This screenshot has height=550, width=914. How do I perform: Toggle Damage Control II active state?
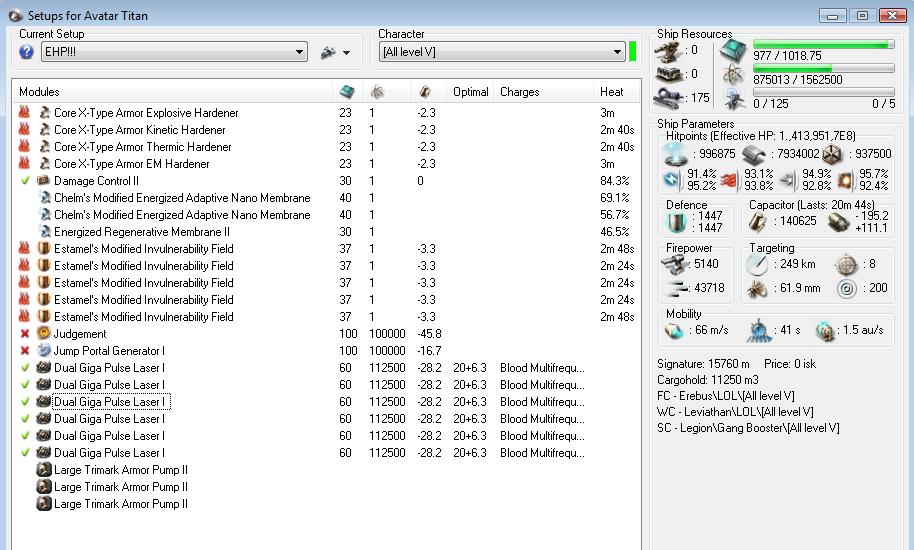25,181
